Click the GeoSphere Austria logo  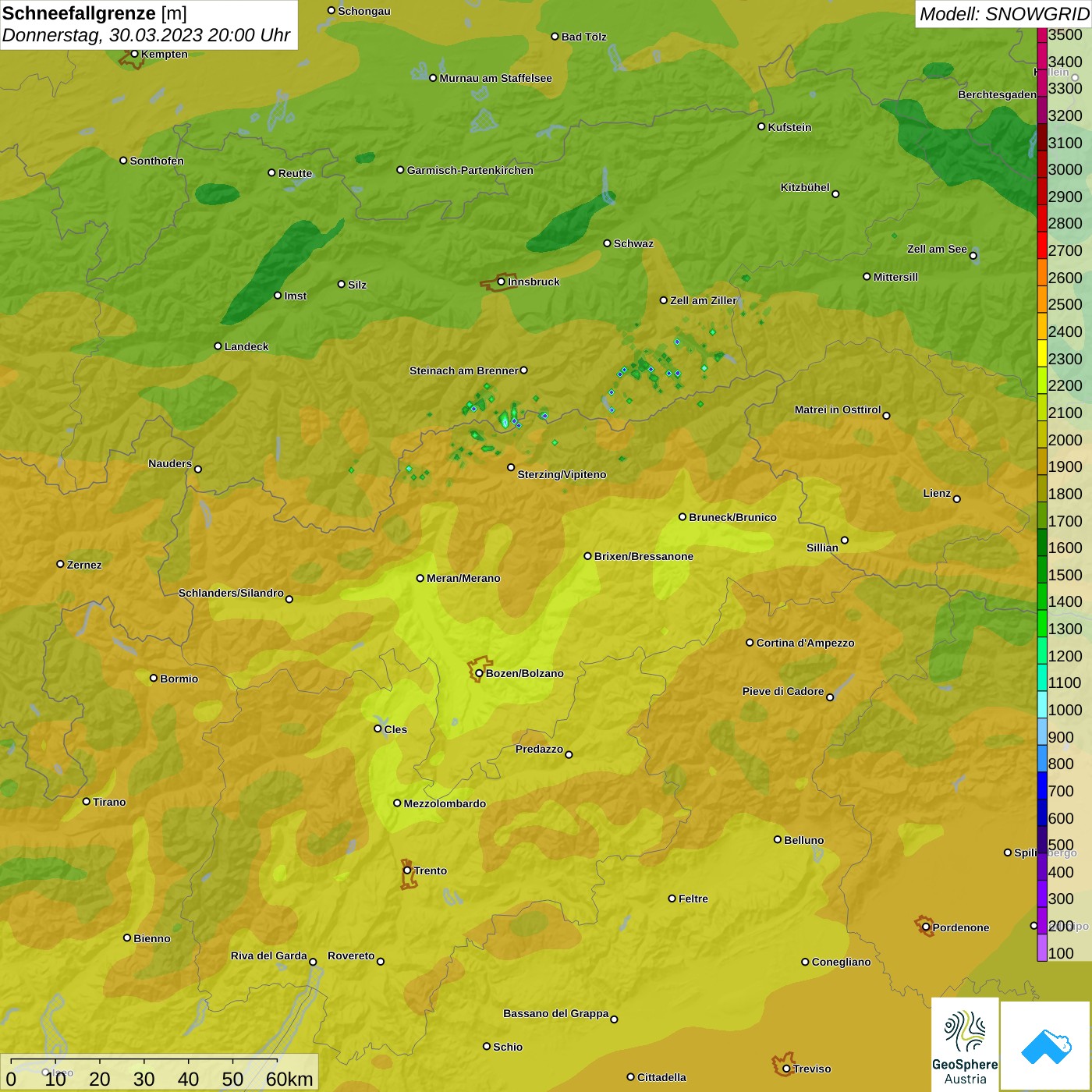965,1044
